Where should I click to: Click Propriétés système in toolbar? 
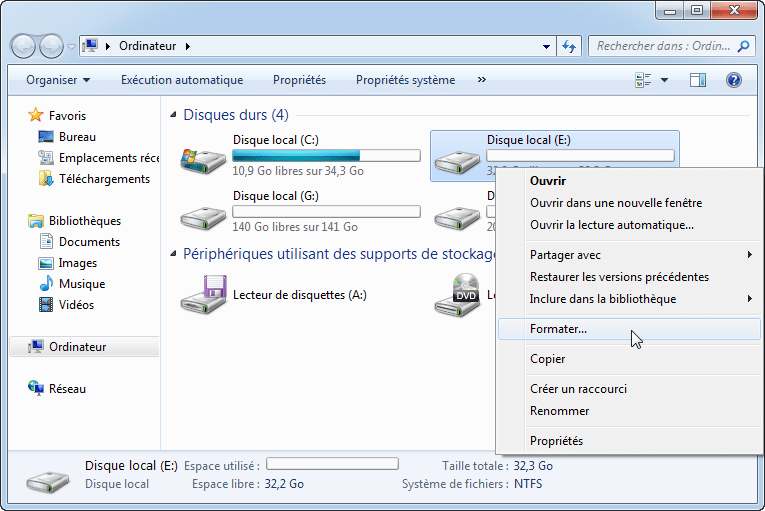405,80
